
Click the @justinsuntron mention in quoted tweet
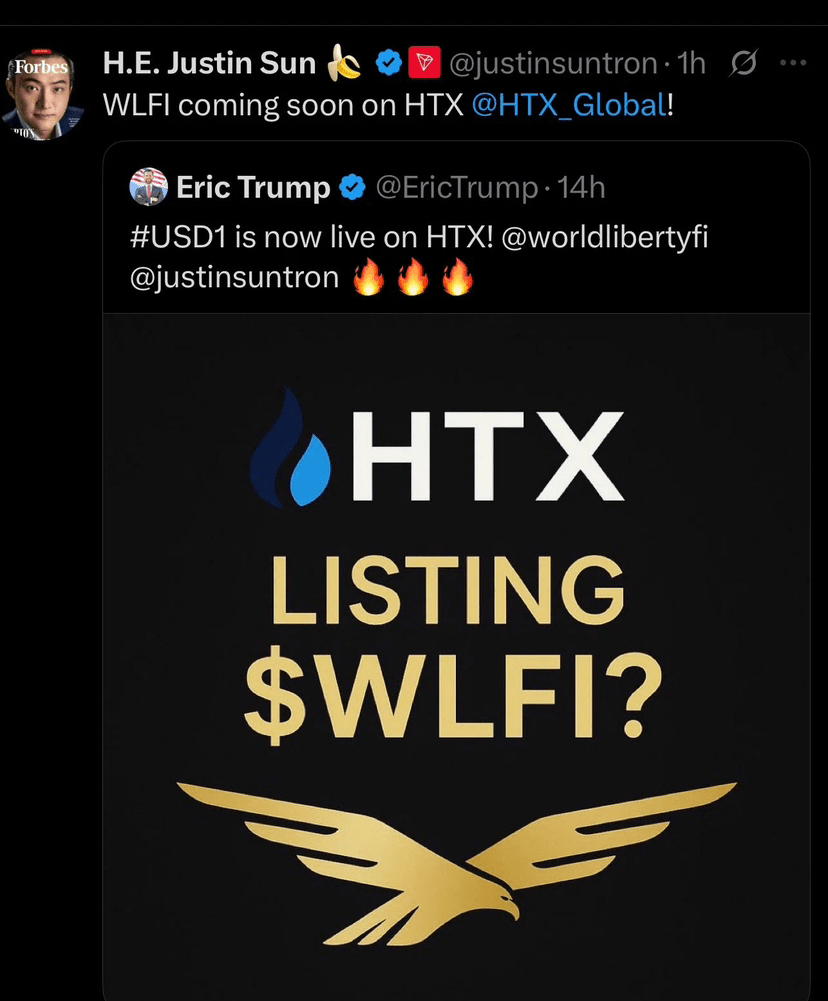(x=234, y=278)
